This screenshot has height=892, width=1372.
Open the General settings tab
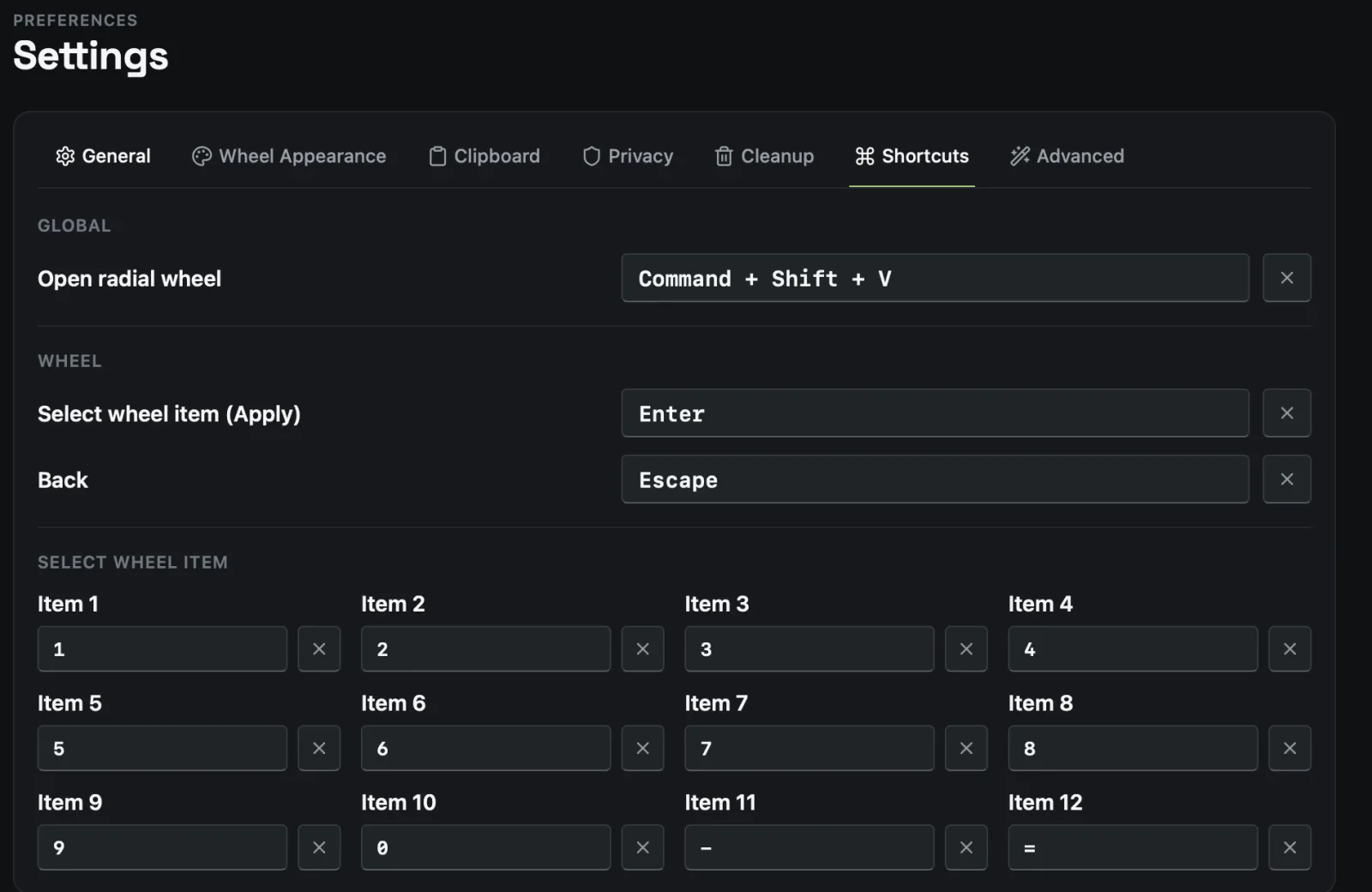point(103,156)
